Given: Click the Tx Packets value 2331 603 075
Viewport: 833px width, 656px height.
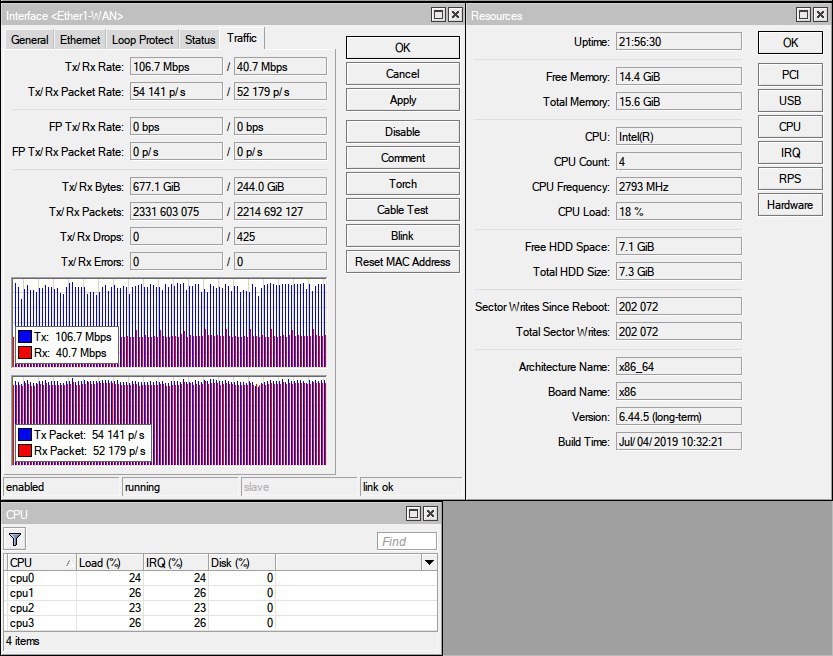Looking at the screenshot, I should [x=176, y=211].
